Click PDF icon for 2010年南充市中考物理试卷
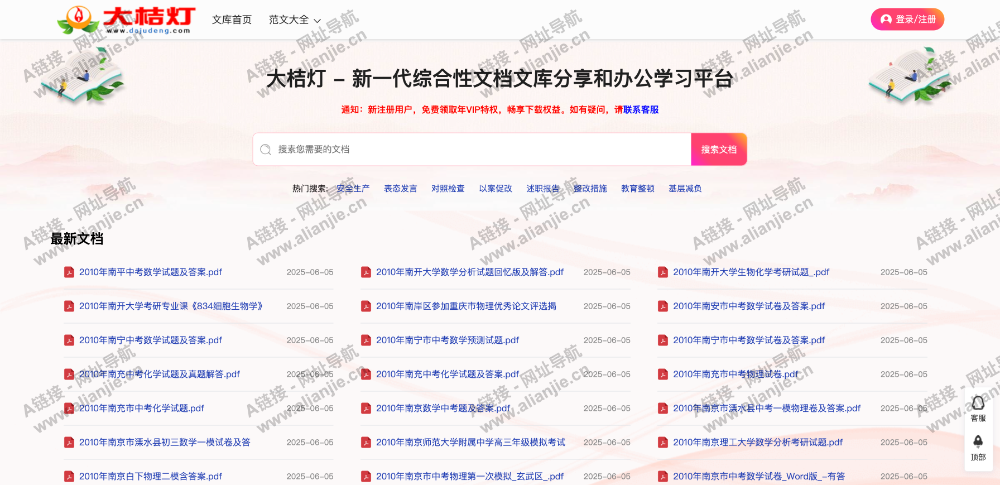This screenshot has height=485, width=1000. pyautogui.click(x=663, y=374)
